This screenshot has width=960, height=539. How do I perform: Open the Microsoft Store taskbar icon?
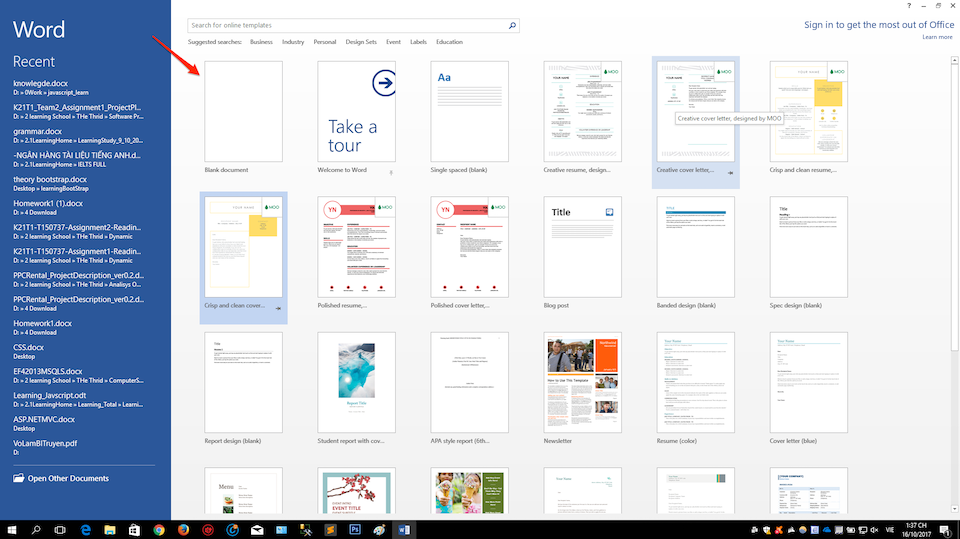[x=134, y=530]
